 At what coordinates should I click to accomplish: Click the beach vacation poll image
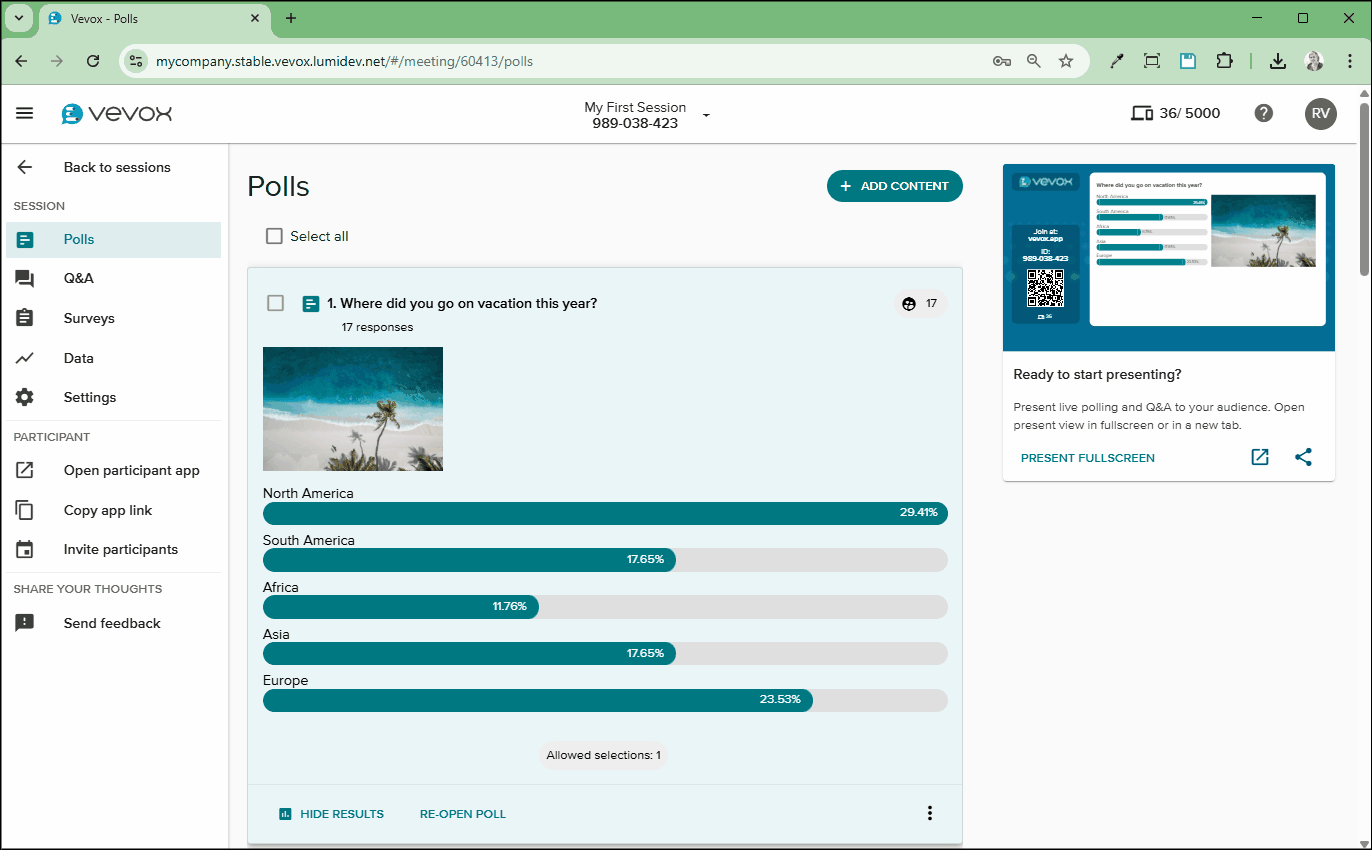(x=352, y=408)
